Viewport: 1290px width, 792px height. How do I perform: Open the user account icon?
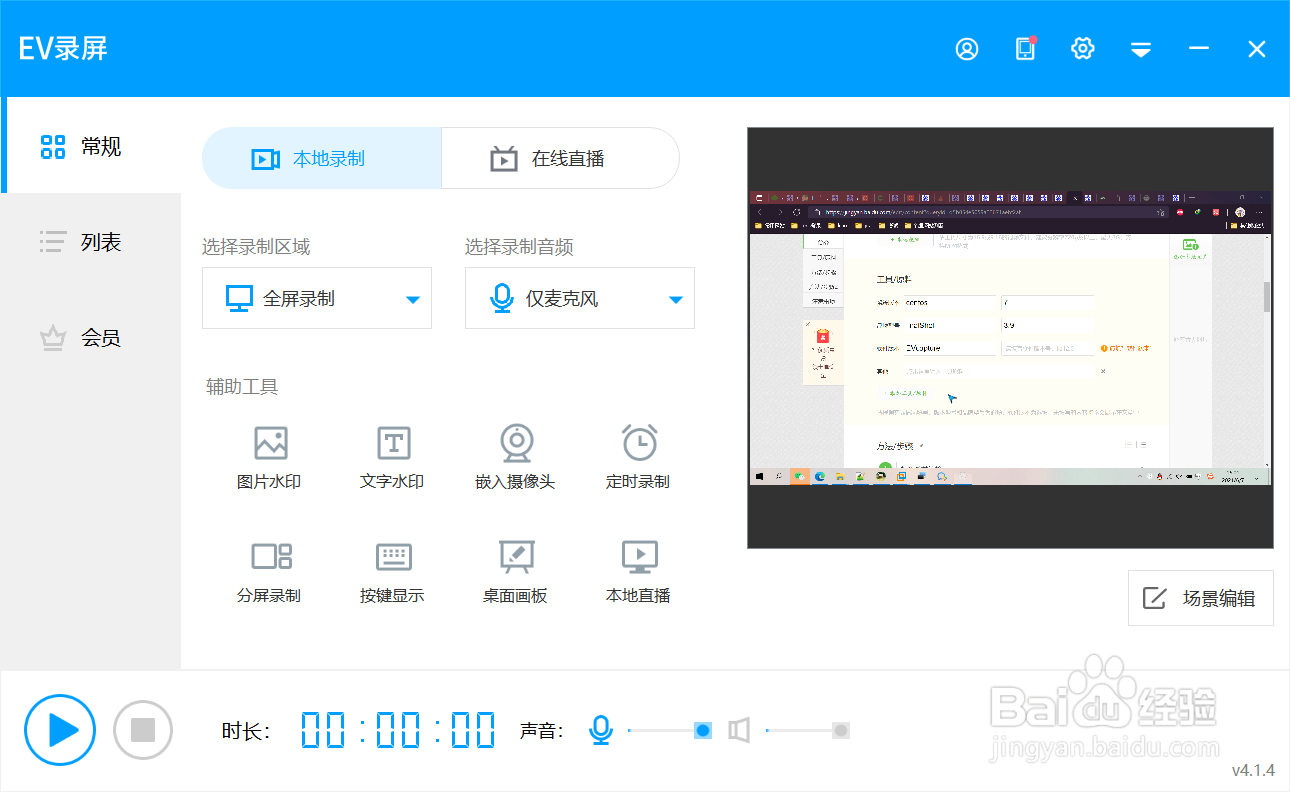point(966,48)
